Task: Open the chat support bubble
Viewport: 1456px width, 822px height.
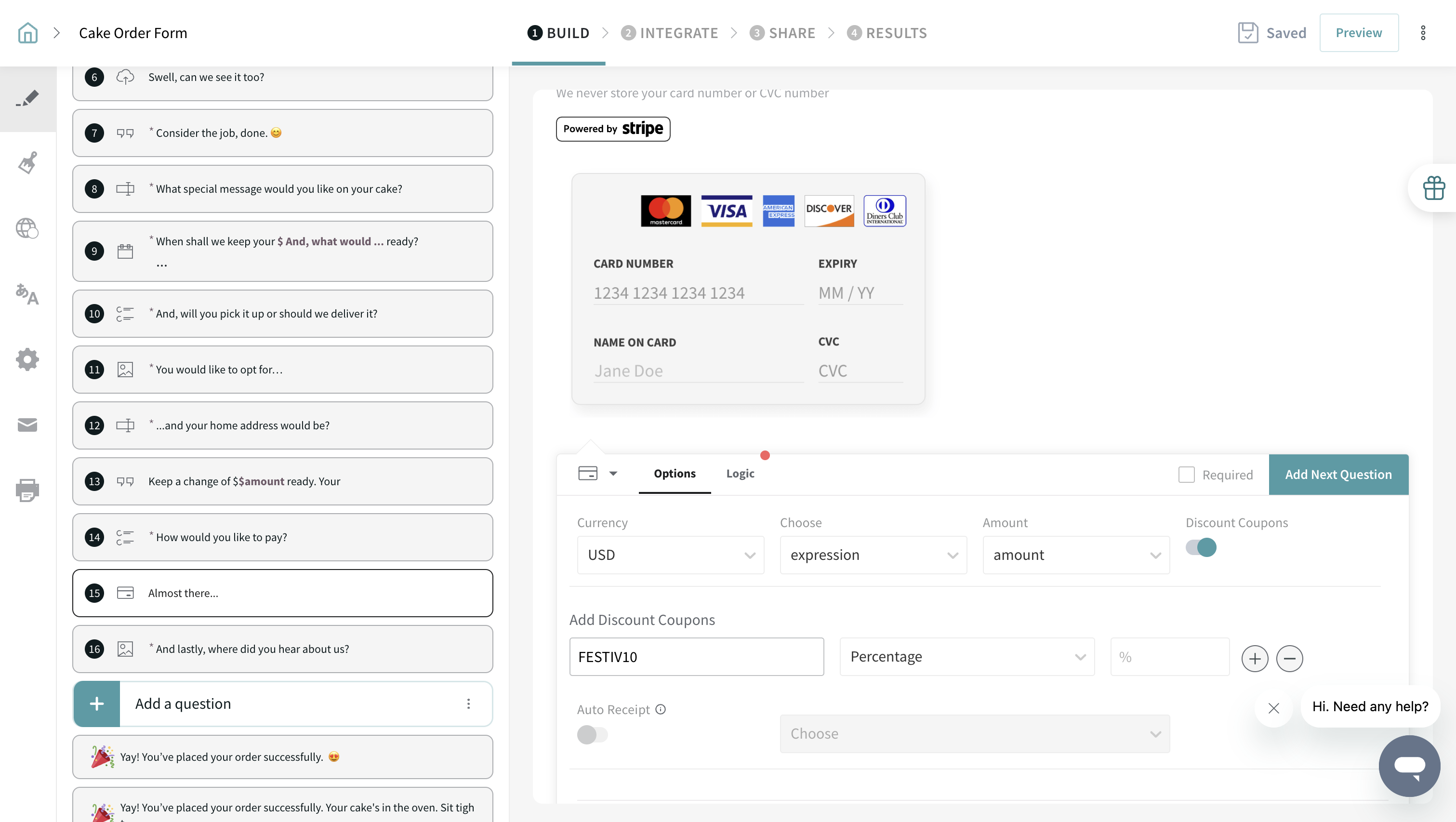Action: (x=1409, y=766)
